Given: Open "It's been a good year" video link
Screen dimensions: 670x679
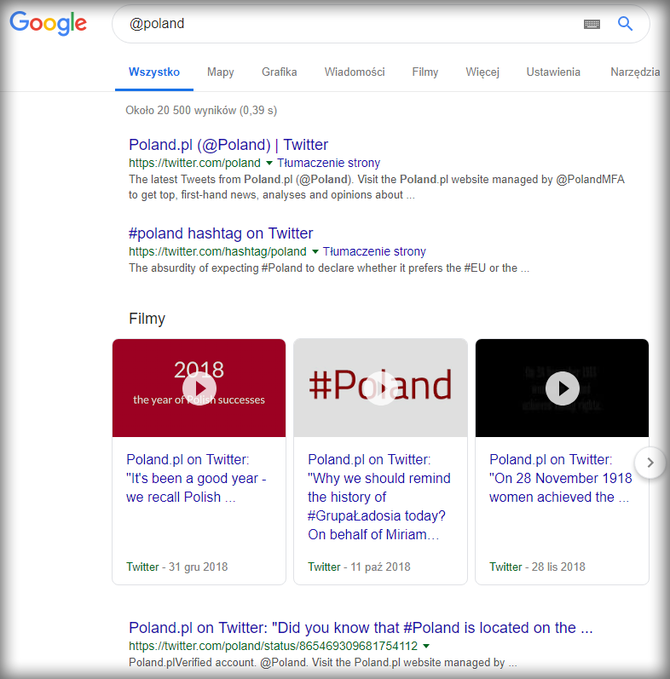Looking at the screenshot, I should 196,478.
